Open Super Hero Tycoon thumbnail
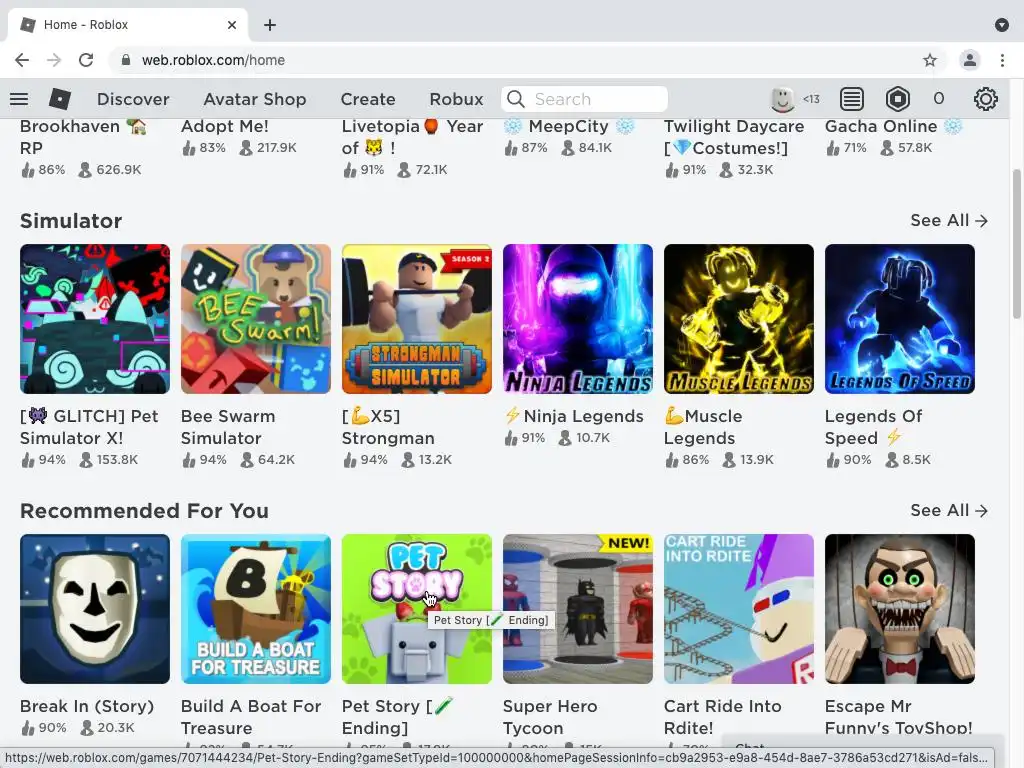Image resolution: width=1024 pixels, height=768 pixels. 578,609
